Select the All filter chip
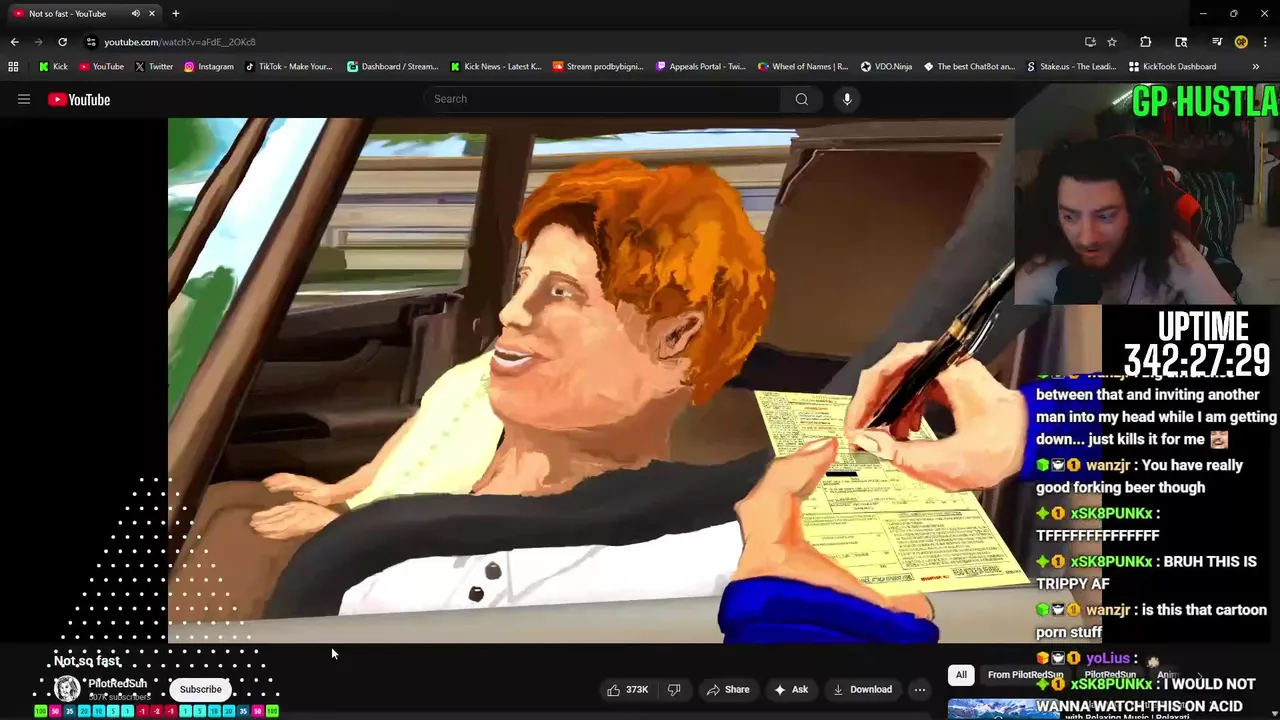Screen dimensions: 1280x720 (x=961, y=675)
